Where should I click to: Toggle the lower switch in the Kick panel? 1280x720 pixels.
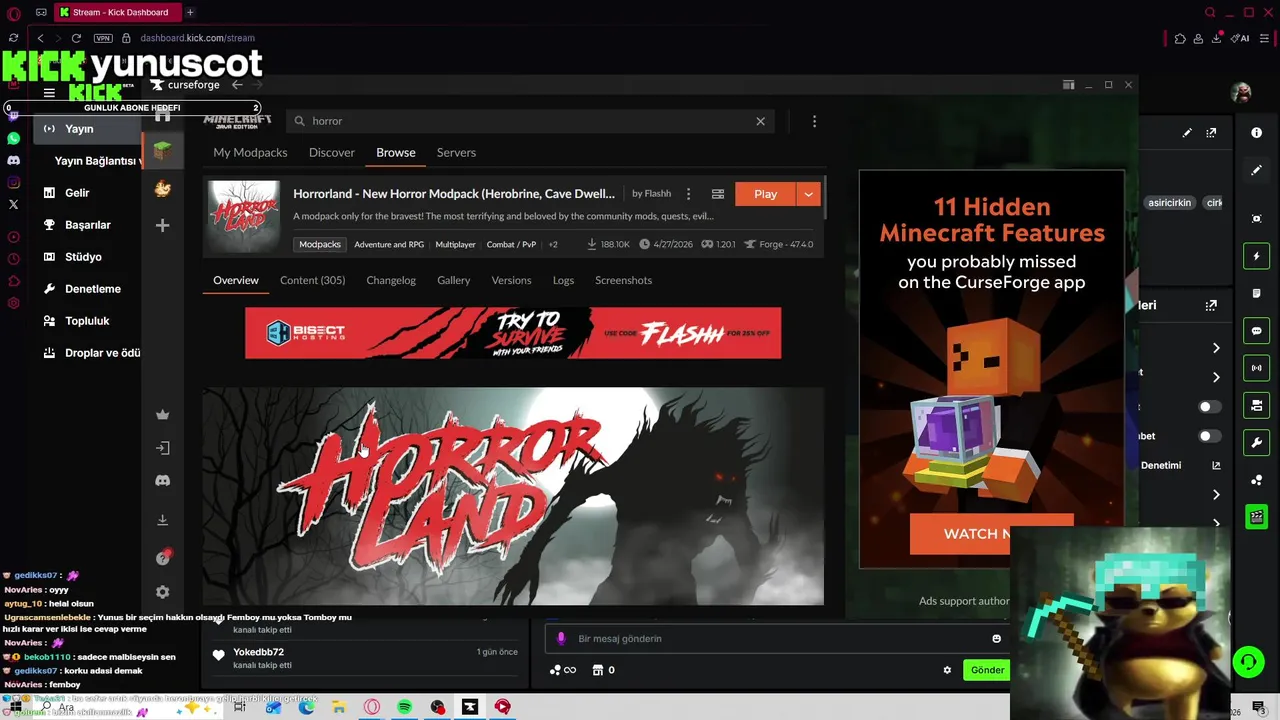[x=1210, y=436]
